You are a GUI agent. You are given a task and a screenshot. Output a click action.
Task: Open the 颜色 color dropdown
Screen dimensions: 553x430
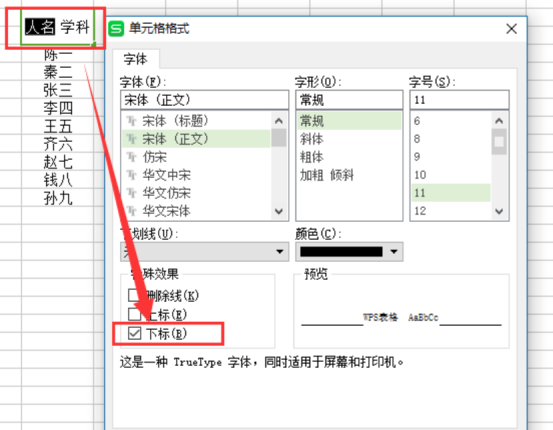pyautogui.click(x=349, y=252)
